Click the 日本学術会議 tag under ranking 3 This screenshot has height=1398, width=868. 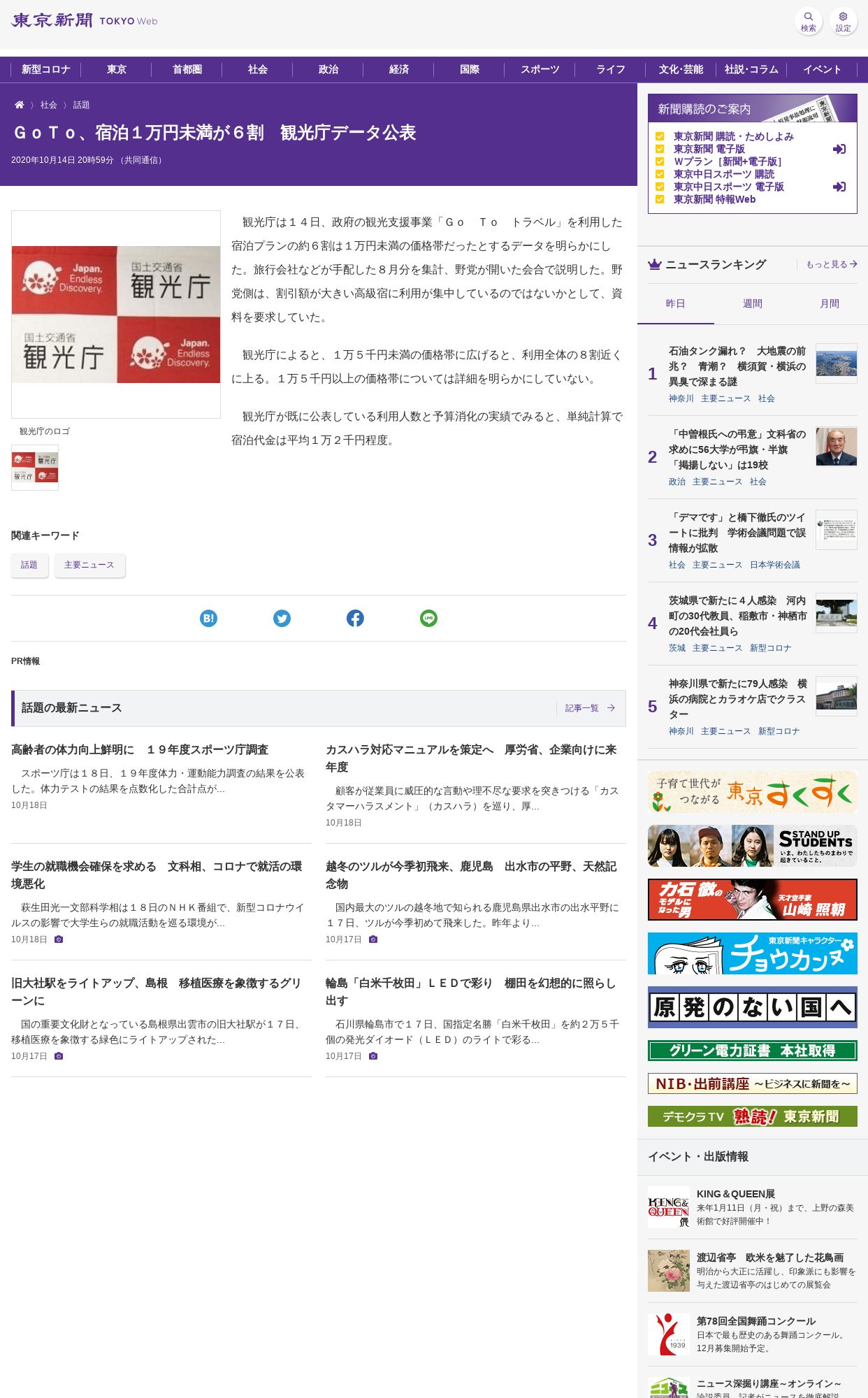[x=775, y=565]
